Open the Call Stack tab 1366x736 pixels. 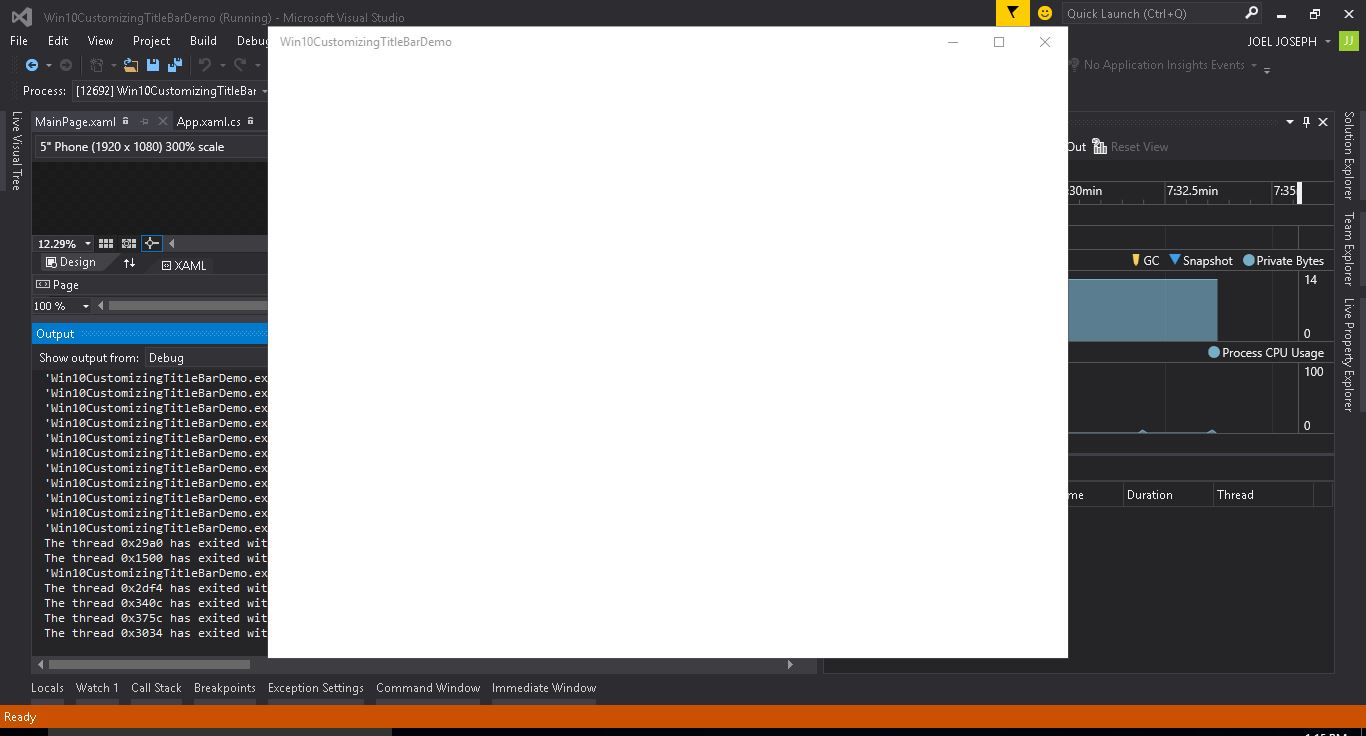click(x=156, y=688)
